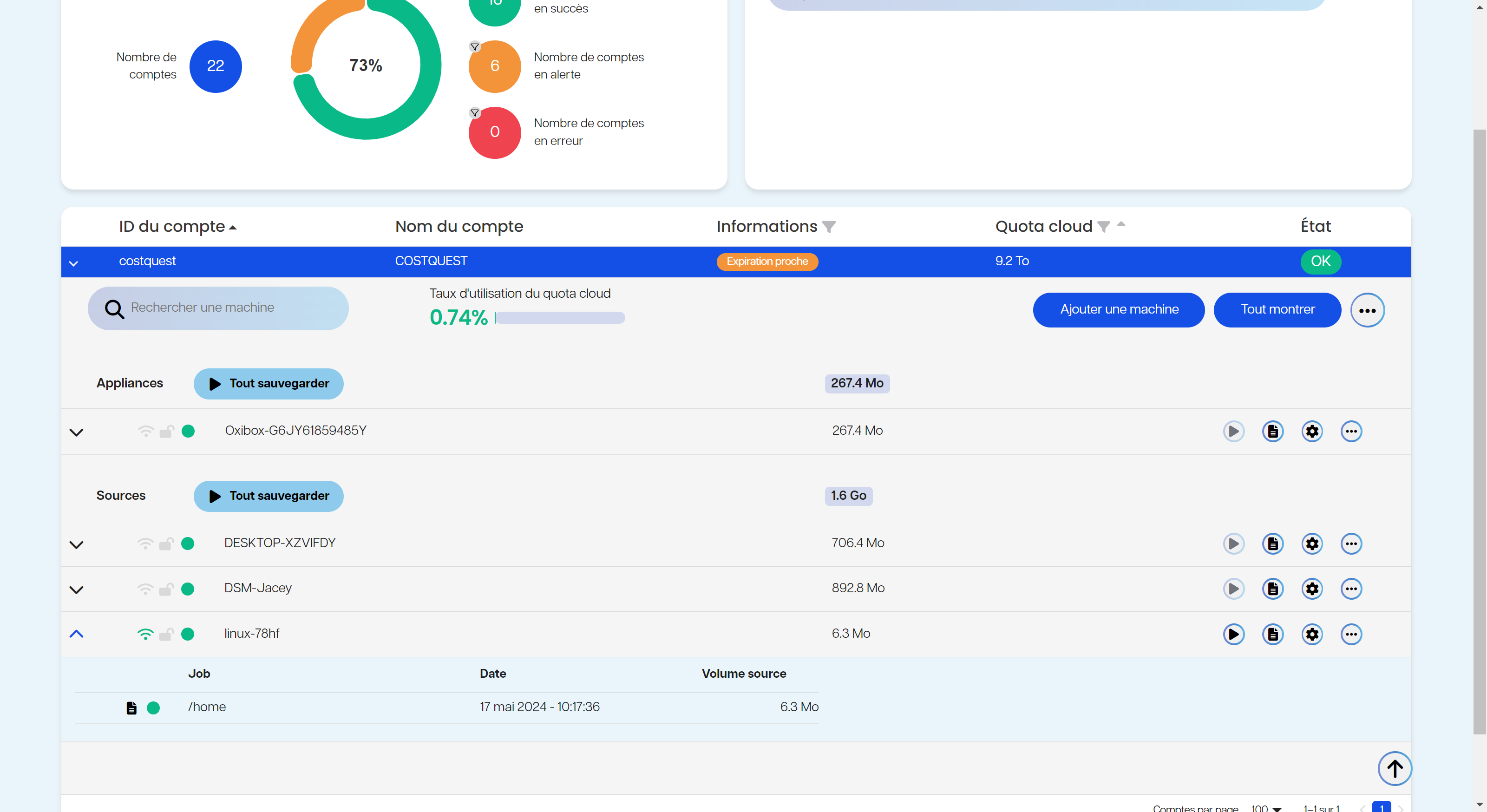Screen dimensions: 1487x812
Task: Open settings gear for DESKTOP-XZVIFDY
Action: tap(1312, 544)
